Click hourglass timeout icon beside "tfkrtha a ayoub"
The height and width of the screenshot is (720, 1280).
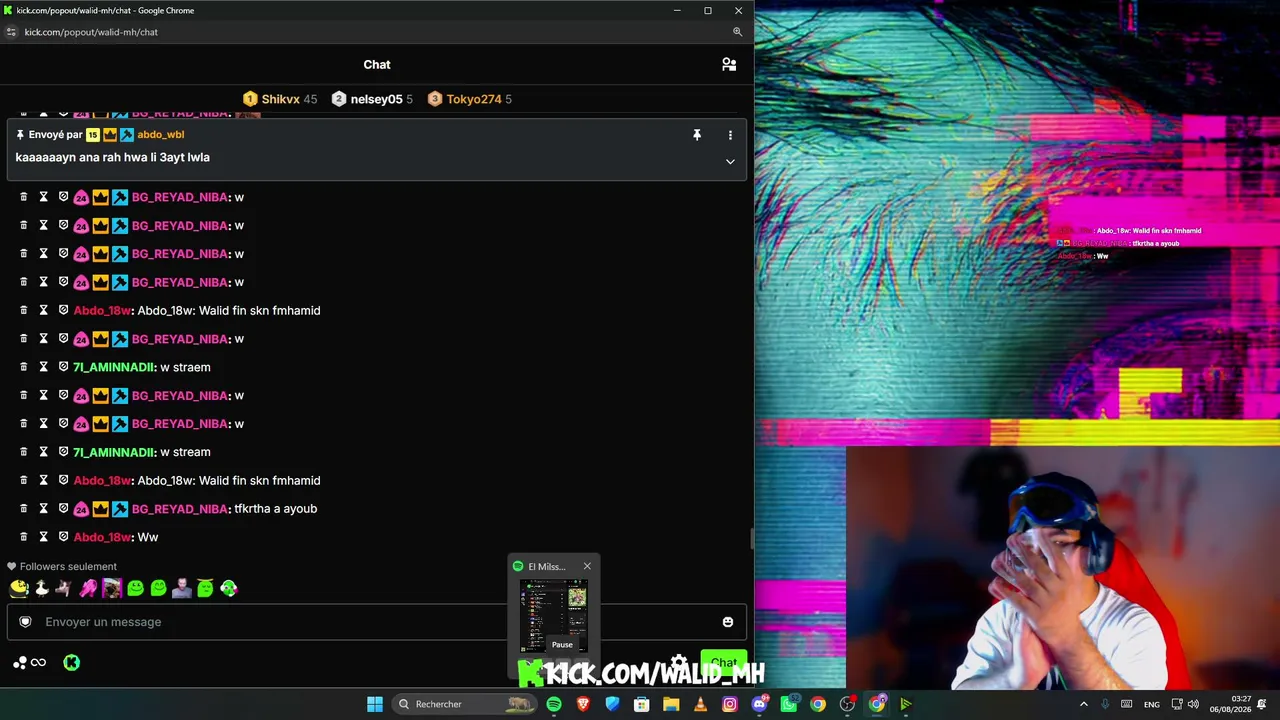(43, 509)
